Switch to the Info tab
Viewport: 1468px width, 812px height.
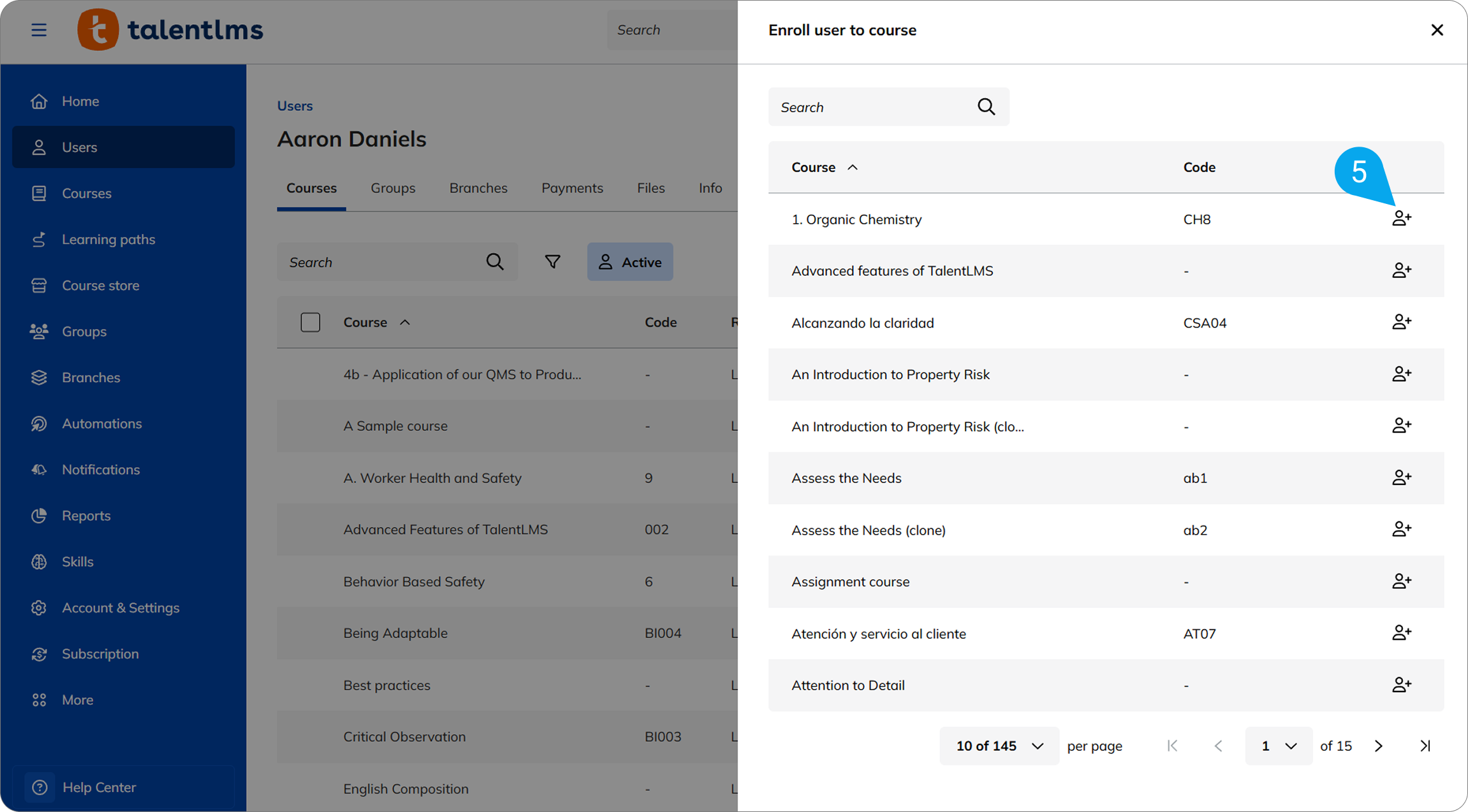pos(710,188)
